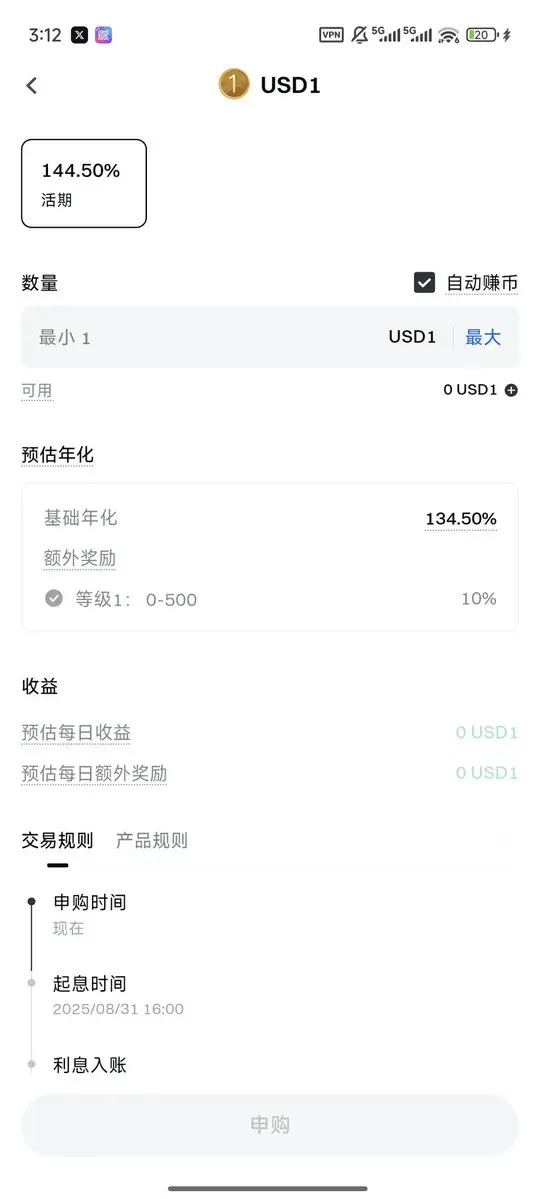The image size is (540, 1199).
Task: Open the 134.50% base rate details
Action: (461, 519)
